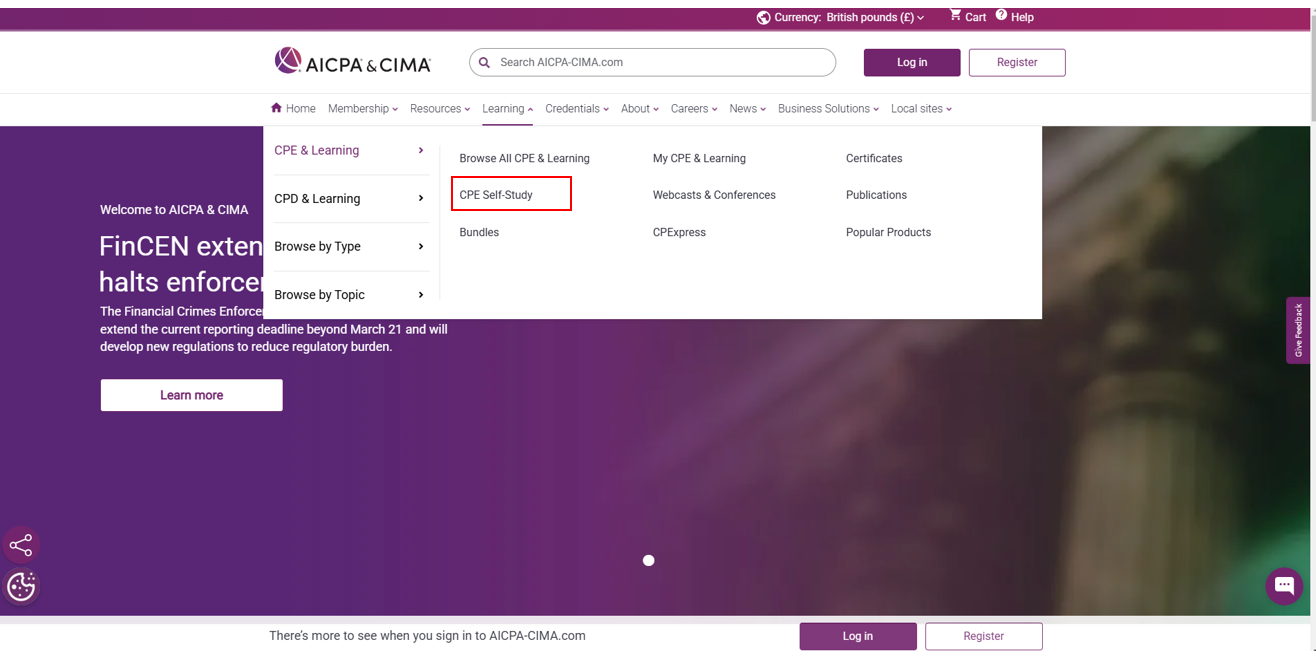Open the Give Feedback side tab

1298,330
